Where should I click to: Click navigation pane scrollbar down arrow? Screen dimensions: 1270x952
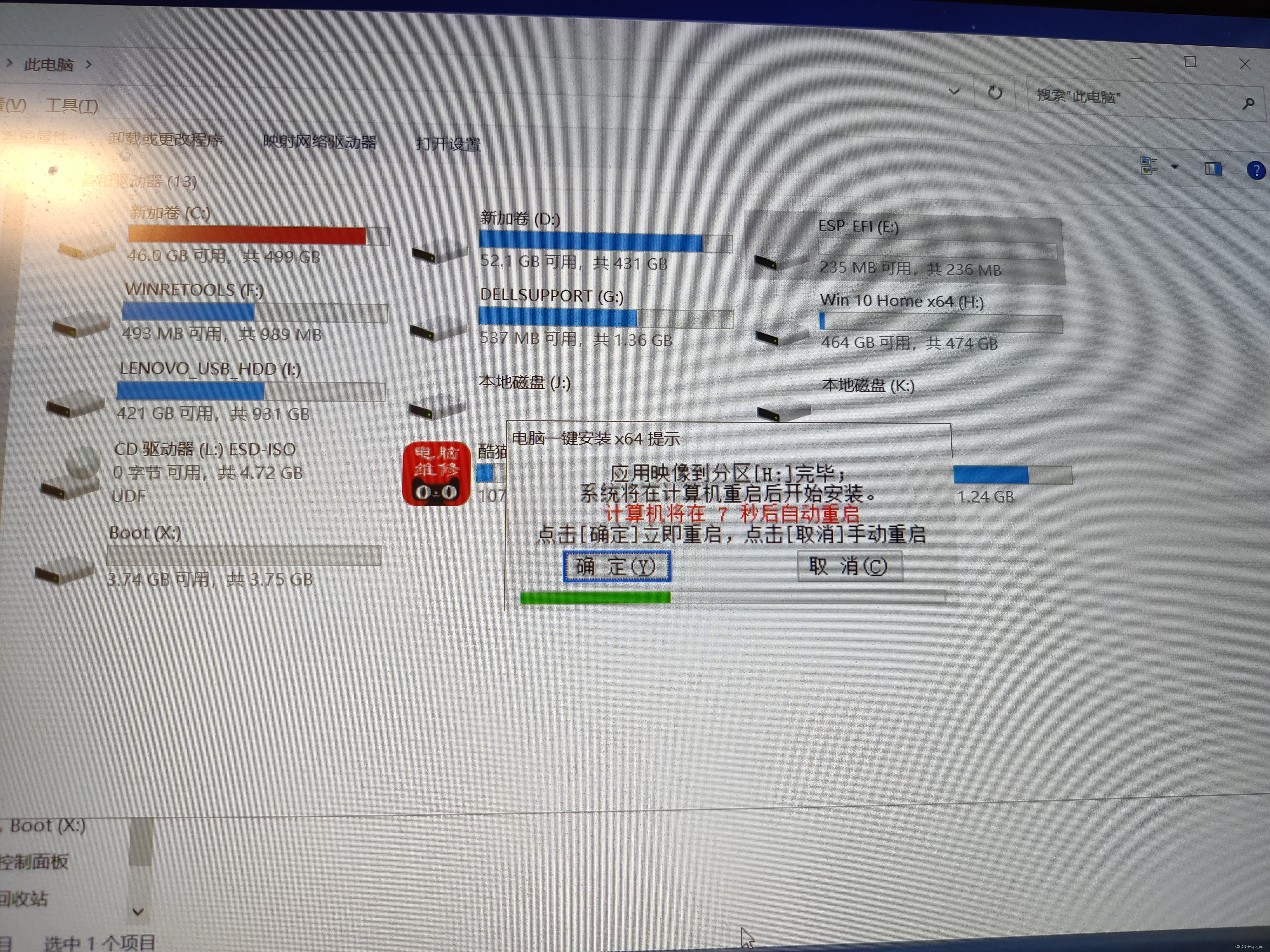tap(138, 911)
